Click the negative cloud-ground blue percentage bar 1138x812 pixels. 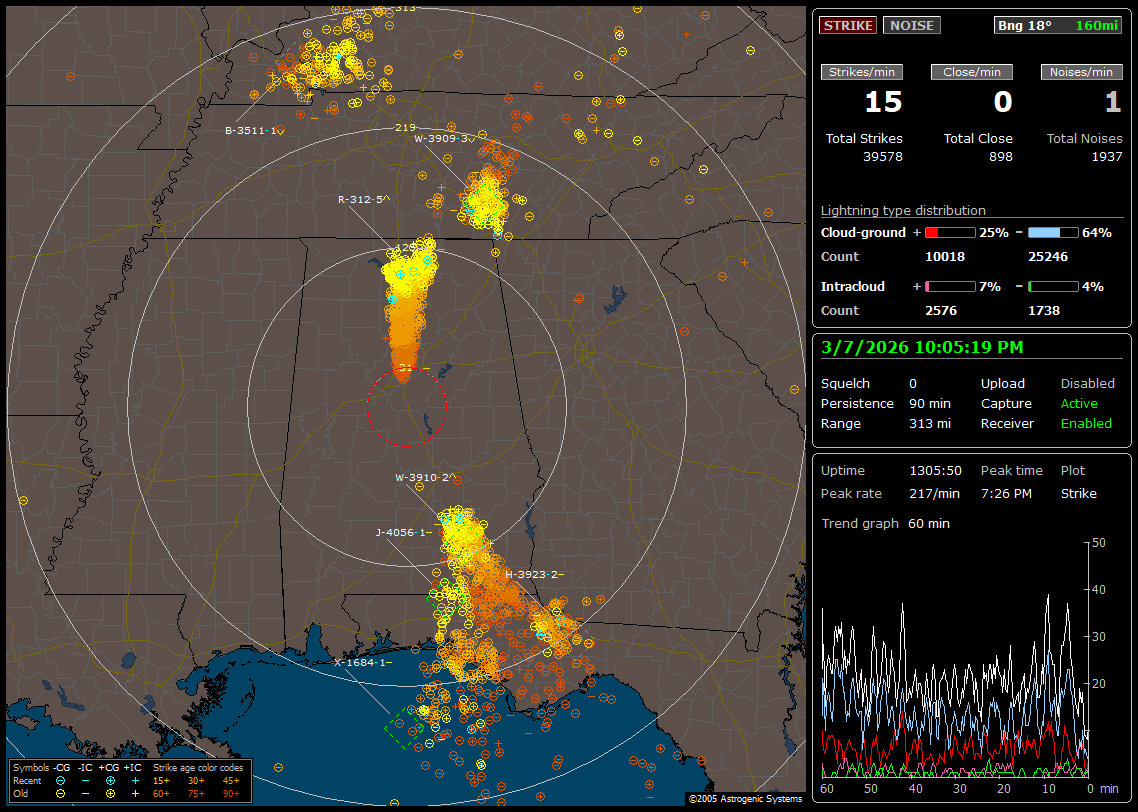(1052, 232)
